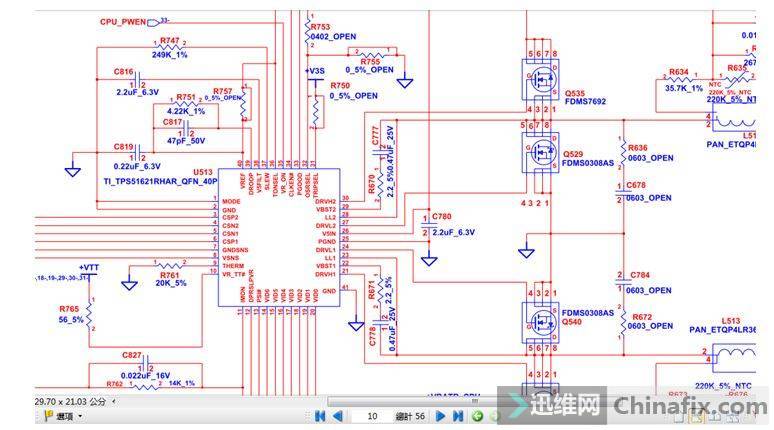Click the C784 capacitor label

pyautogui.click(x=640, y=275)
